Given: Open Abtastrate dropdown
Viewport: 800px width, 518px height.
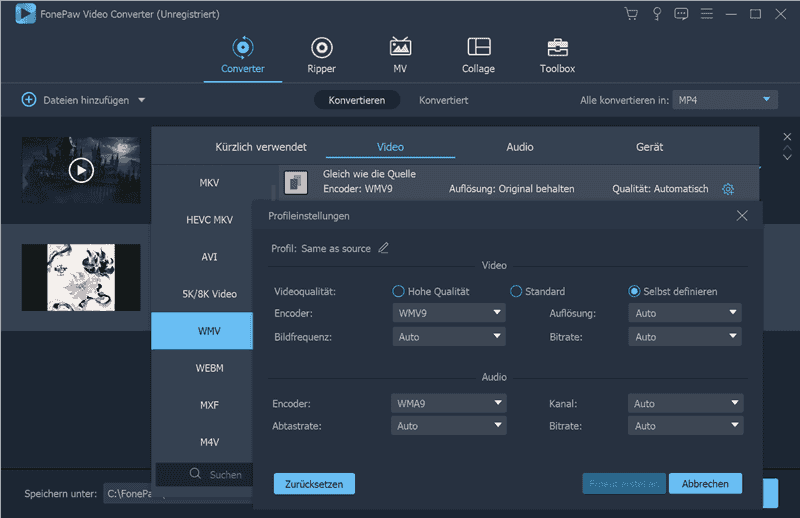Looking at the screenshot, I should click(448, 426).
